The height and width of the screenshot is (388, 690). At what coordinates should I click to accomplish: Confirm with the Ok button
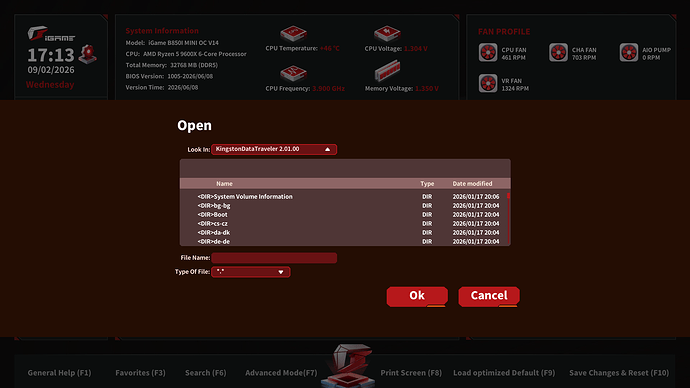[417, 296]
